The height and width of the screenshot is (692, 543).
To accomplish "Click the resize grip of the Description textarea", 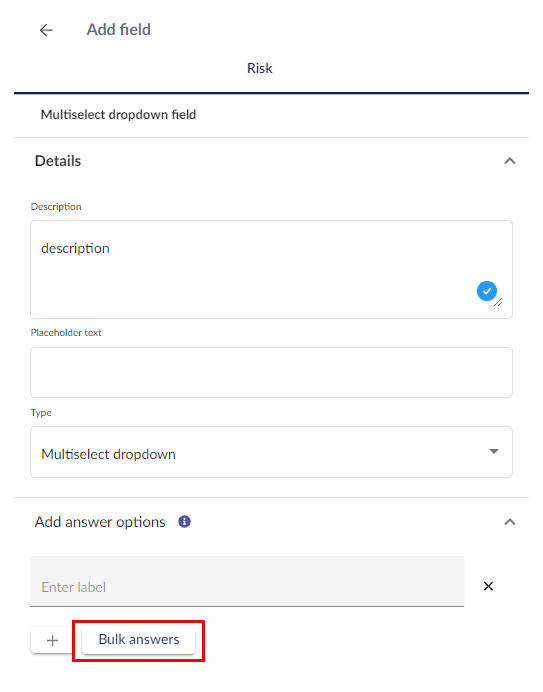I will pyautogui.click(x=498, y=302).
